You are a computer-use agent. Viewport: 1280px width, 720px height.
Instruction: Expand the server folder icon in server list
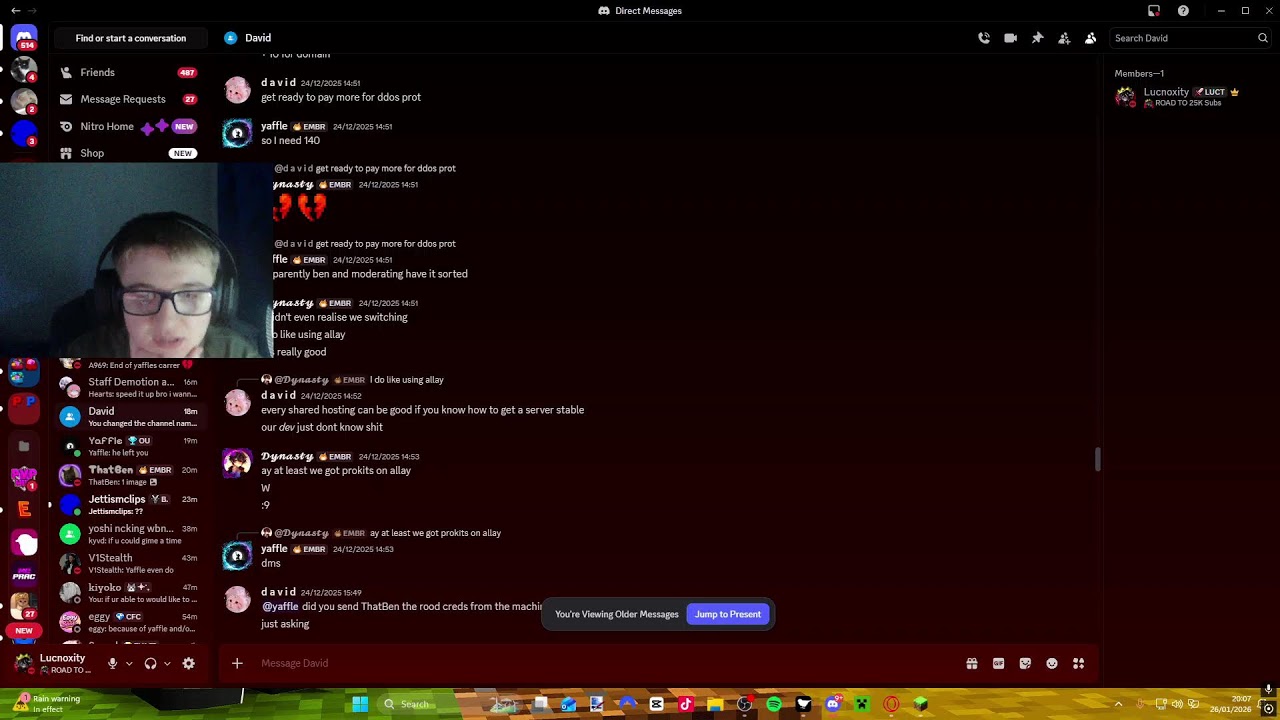(x=24, y=445)
